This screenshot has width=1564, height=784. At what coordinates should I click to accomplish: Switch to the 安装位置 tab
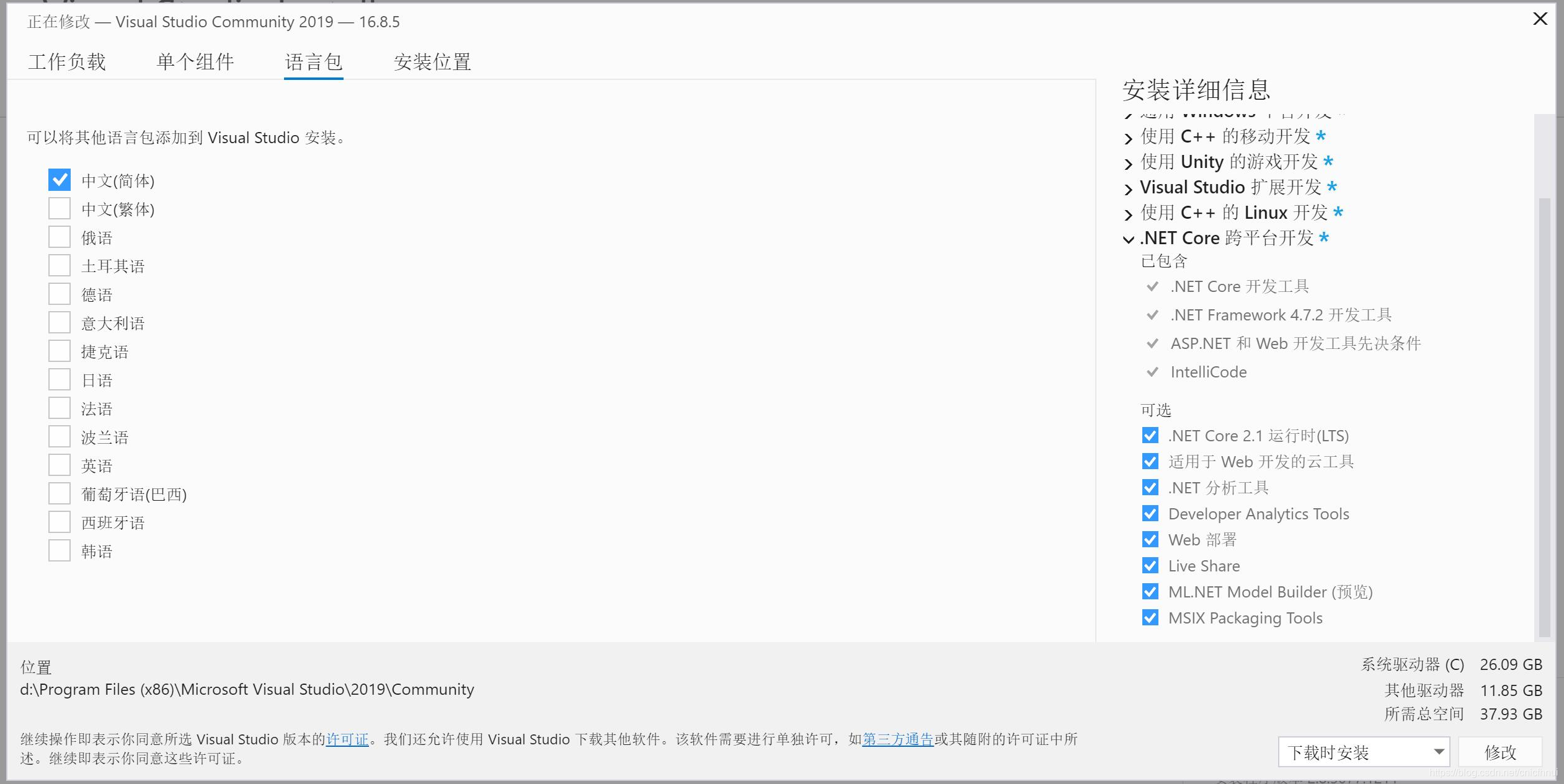432,62
